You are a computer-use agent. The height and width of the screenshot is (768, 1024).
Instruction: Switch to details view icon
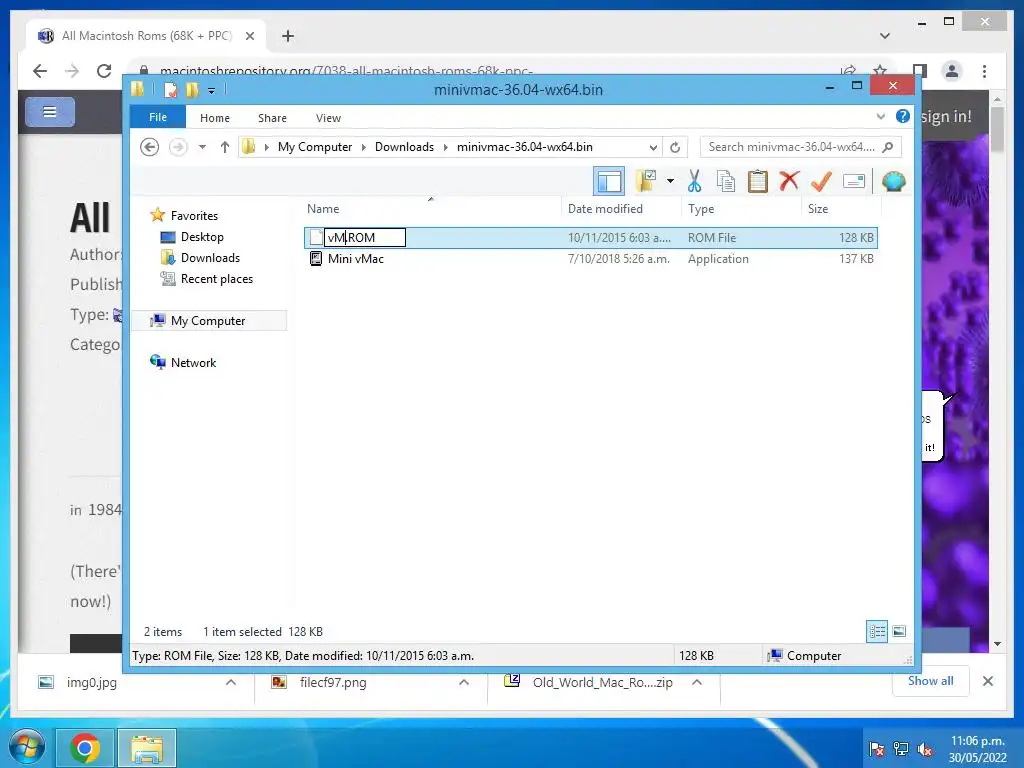click(x=877, y=631)
